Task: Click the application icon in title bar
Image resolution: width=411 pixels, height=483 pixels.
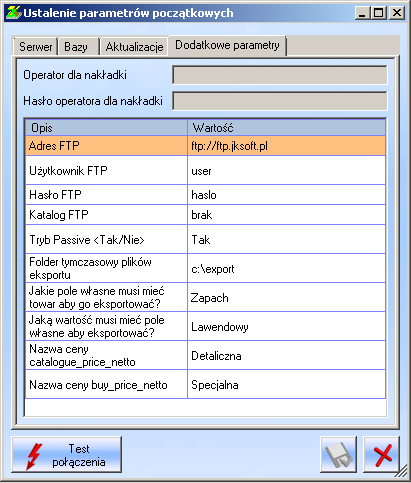Action: pyautogui.click(x=13, y=13)
